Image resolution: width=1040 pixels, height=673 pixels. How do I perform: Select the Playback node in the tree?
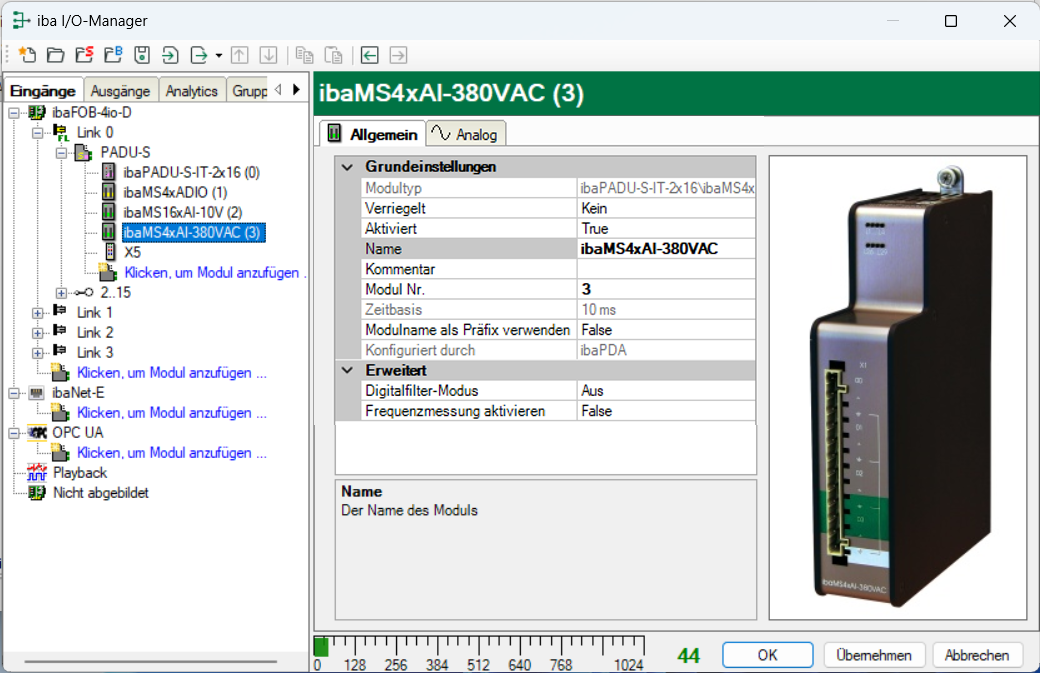[x=80, y=473]
